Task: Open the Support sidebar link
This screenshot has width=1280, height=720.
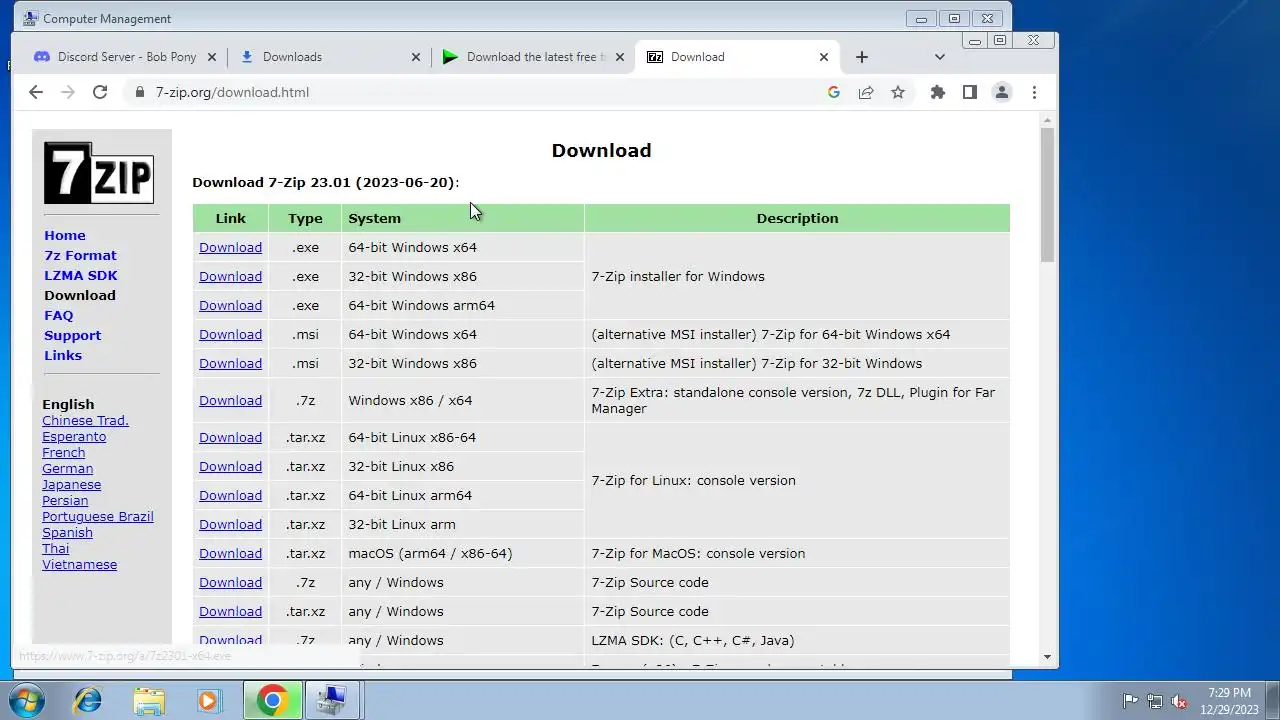Action: point(72,335)
